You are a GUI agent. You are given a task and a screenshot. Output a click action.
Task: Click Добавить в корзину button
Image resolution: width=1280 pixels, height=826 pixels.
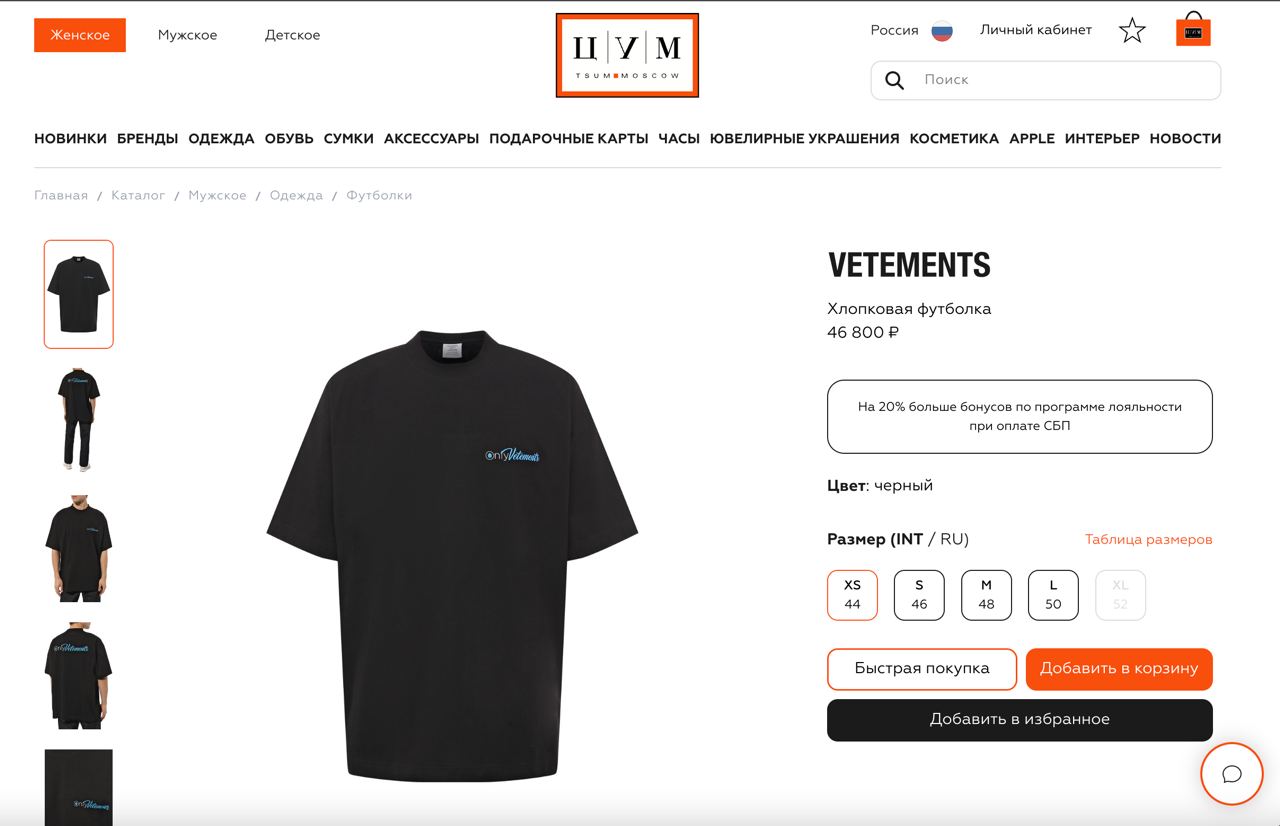pyautogui.click(x=1119, y=669)
